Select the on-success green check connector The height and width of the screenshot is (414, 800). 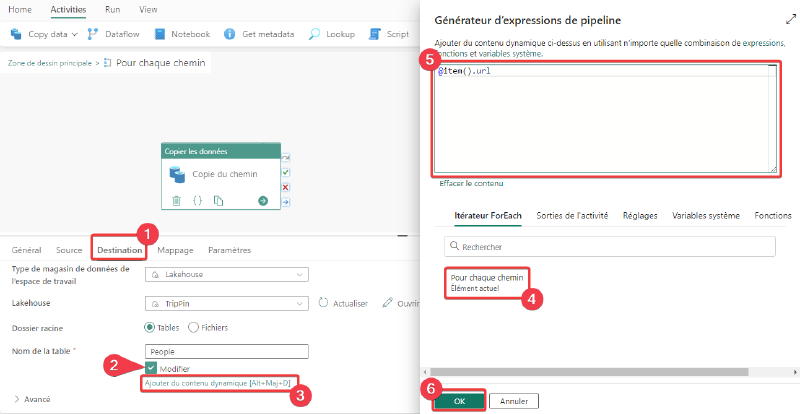click(286, 173)
